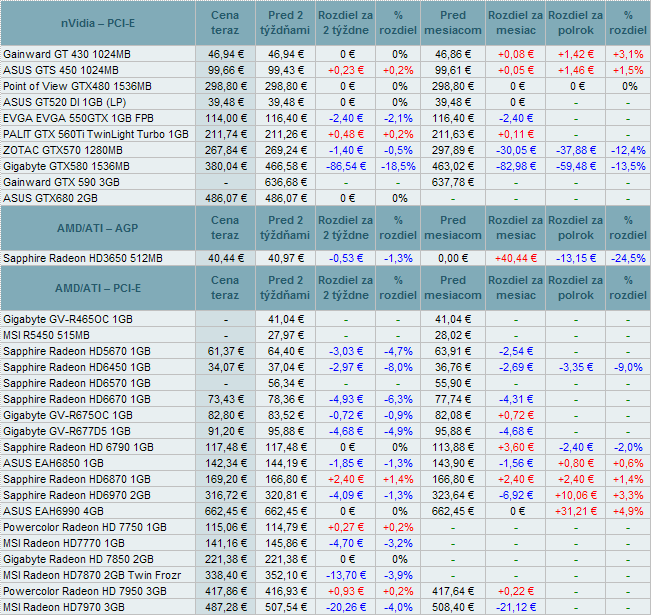Click Gigabyte GV-R677D5 1GB name
This screenshot has width=651, height=615.
point(67,431)
